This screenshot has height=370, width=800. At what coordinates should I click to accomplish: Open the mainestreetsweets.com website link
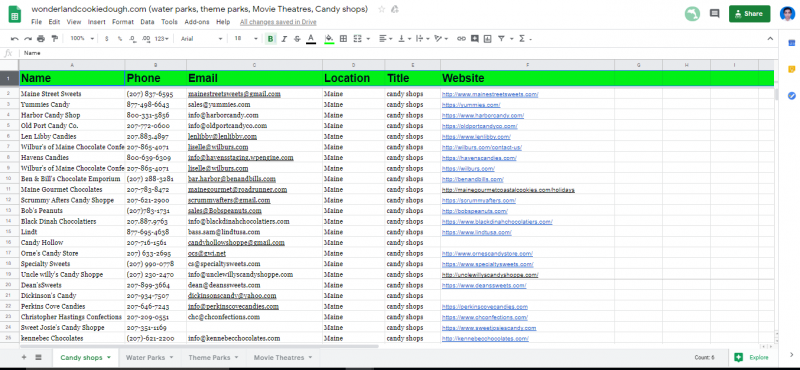(x=490, y=94)
